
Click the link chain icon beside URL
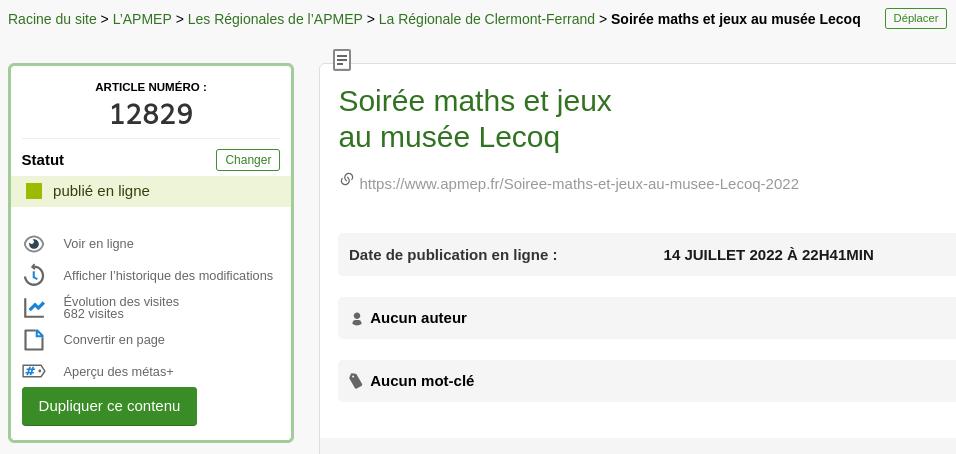(347, 180)
